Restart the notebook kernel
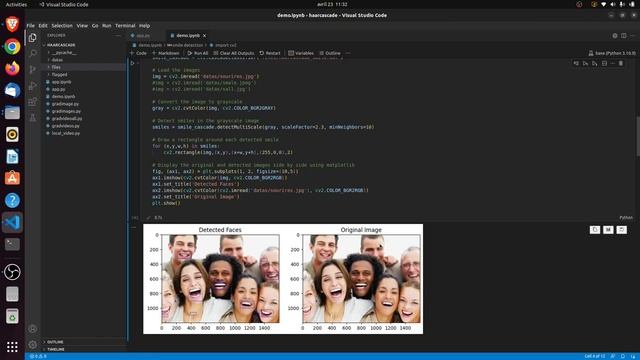Screen dimensions: 640x360 270,53
